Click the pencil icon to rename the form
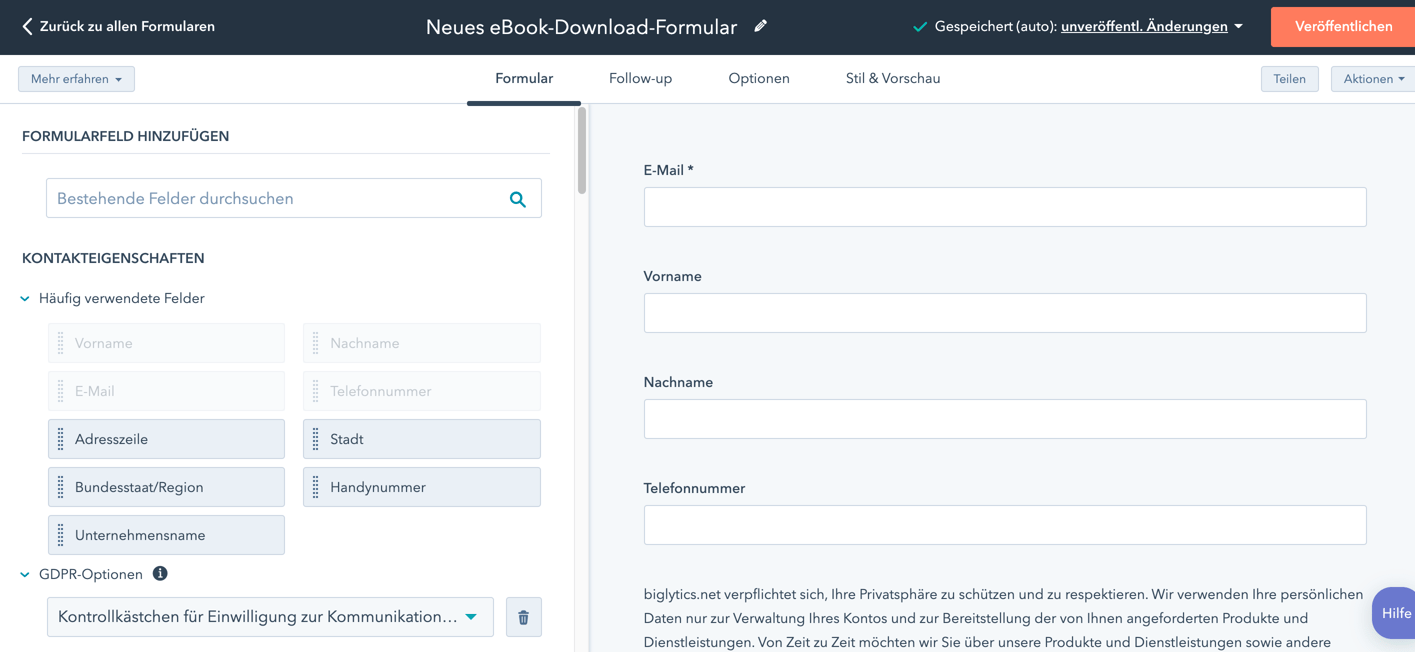The image size is (1415, 652). click(760, 26)
